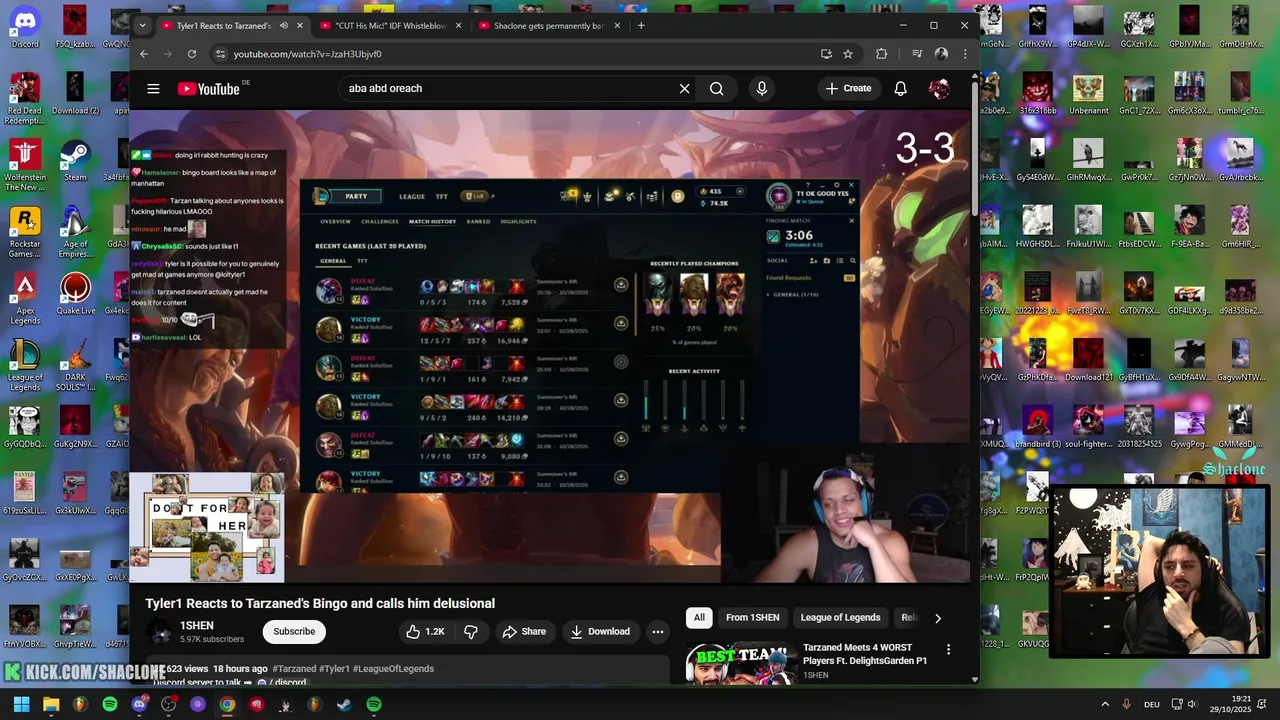Open File Explorer from the taskbar

[51, 704]
